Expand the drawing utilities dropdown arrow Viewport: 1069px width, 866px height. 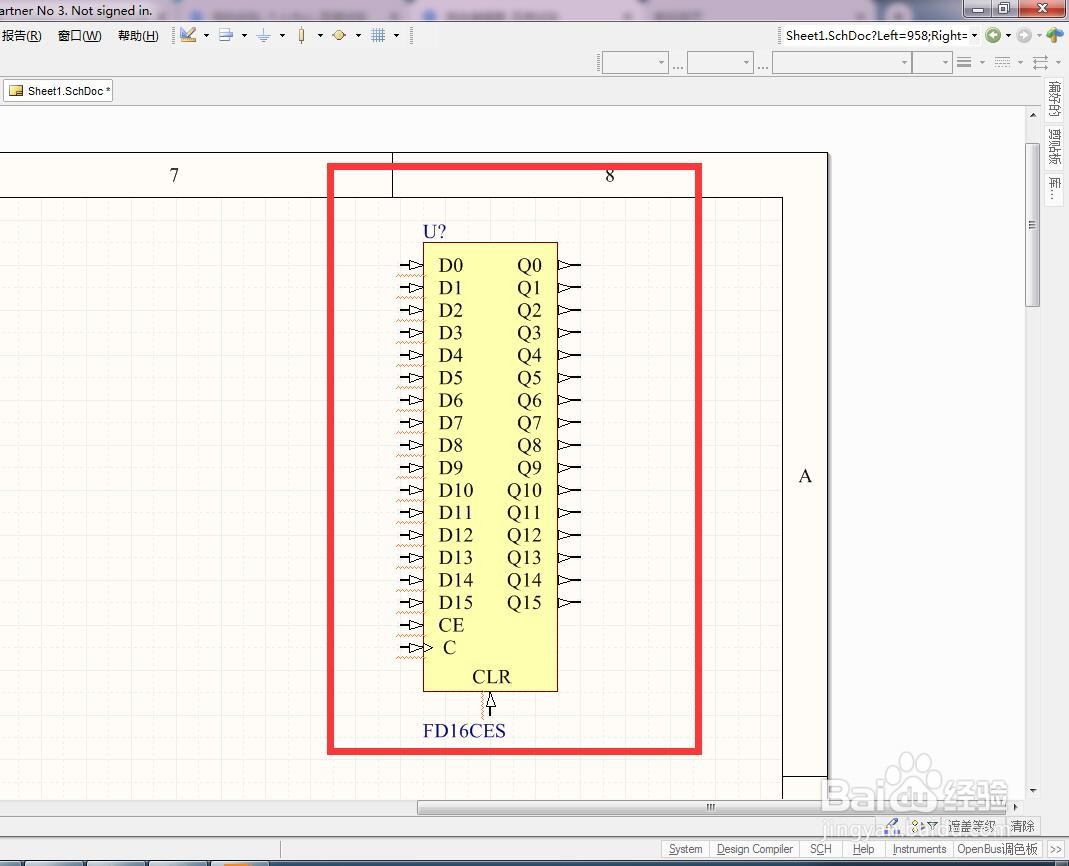[206, 35]
